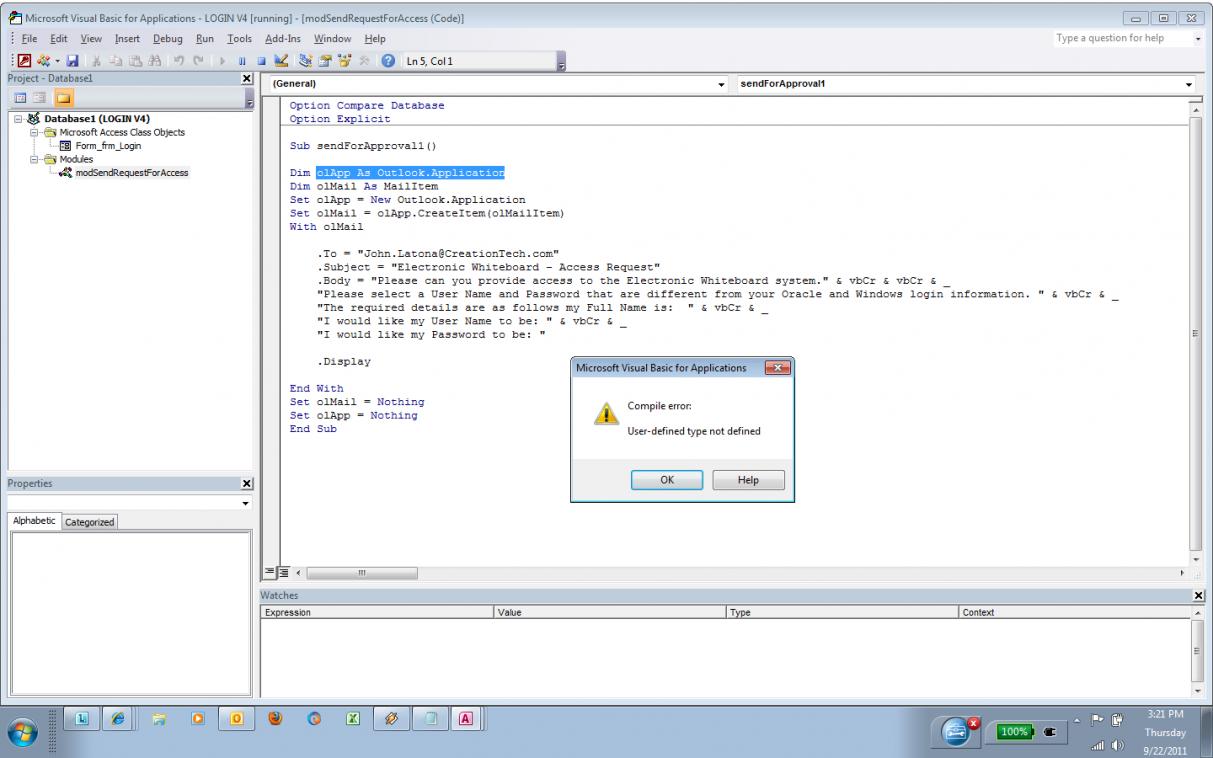Click the Redo arrow icon
This screenshot has width=1213, height=758.
coord(198,61)
